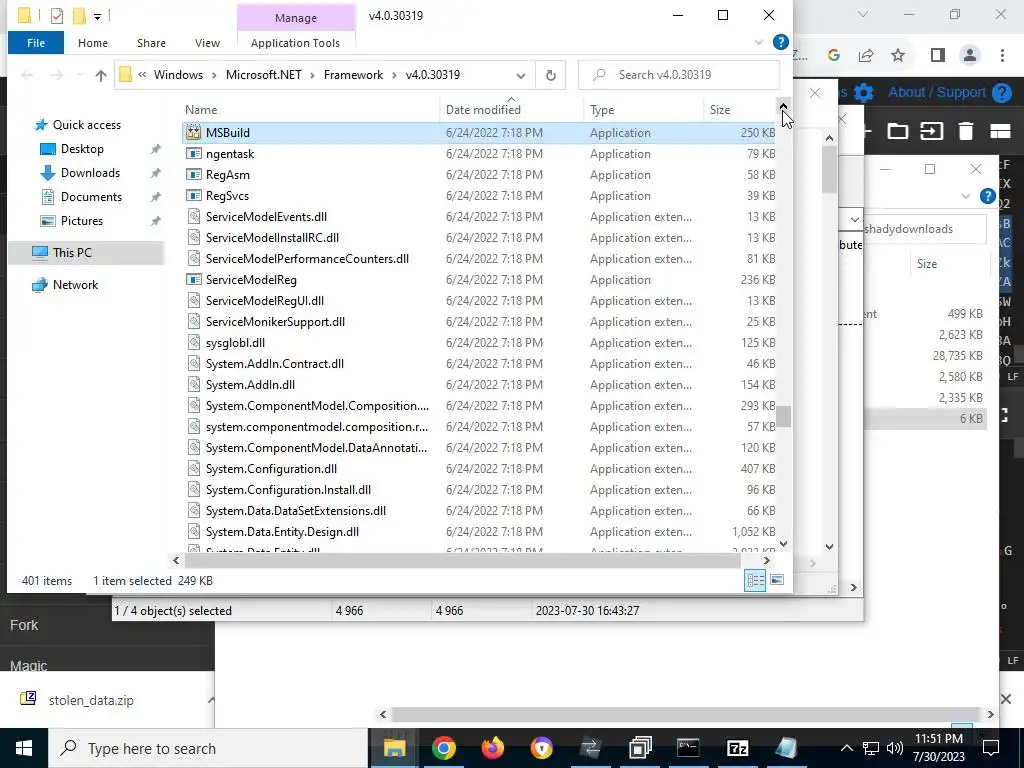The width and height of the screenshot is (1024, 768).
Task: Sort files by Date modified column
Action: click(511, 110)
